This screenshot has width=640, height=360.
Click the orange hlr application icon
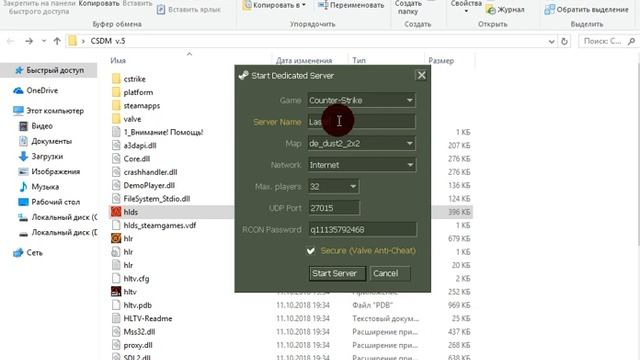pos(116,238)
